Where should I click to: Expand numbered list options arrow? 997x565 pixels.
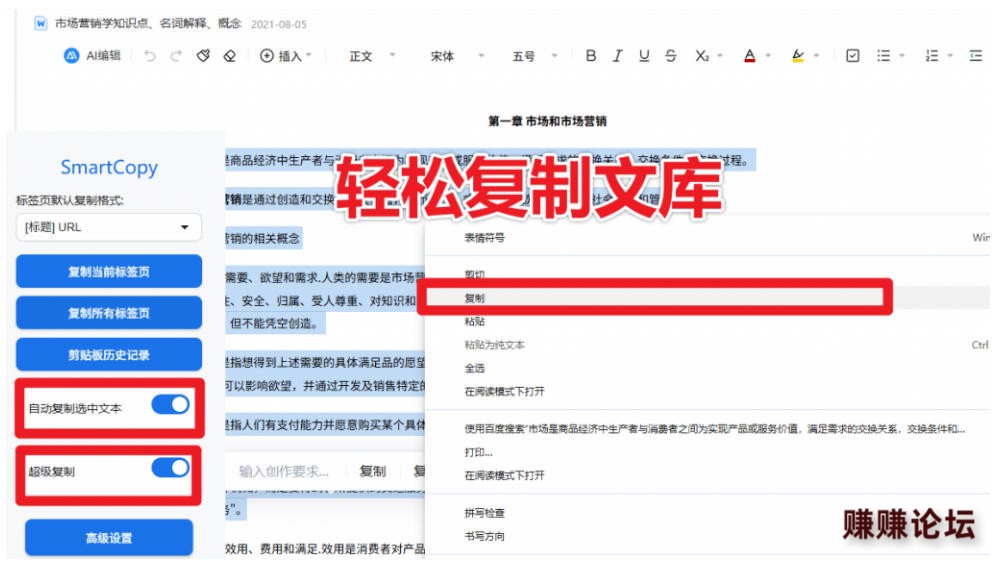(950, 56)
